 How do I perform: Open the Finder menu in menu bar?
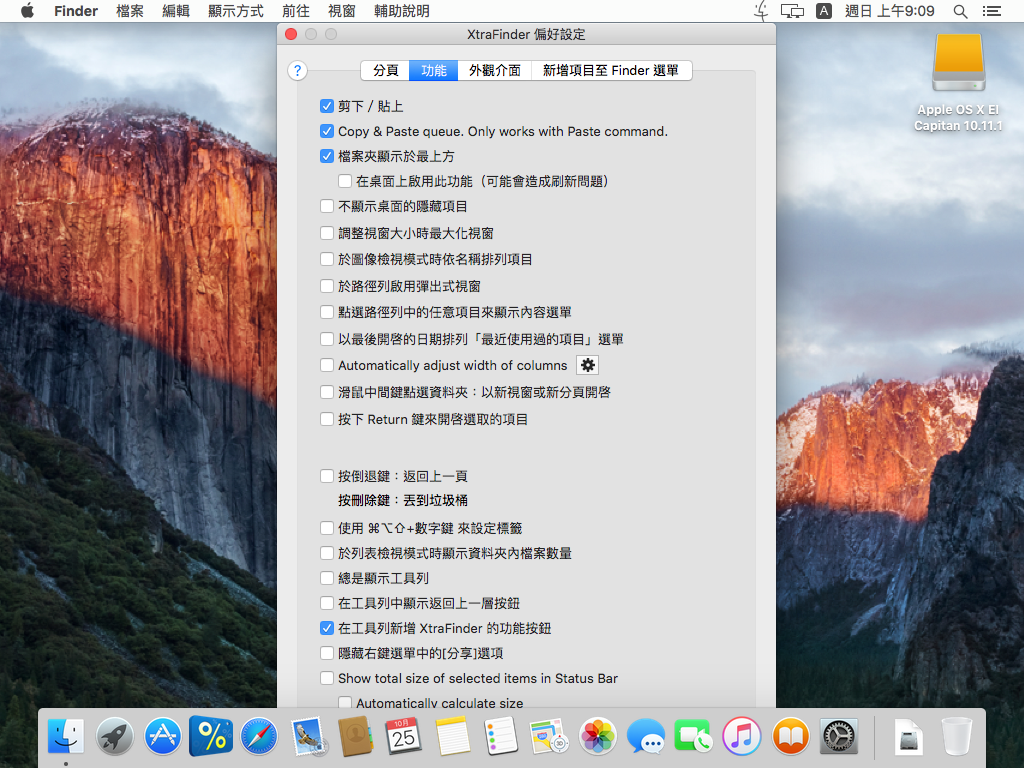point(76,11)
